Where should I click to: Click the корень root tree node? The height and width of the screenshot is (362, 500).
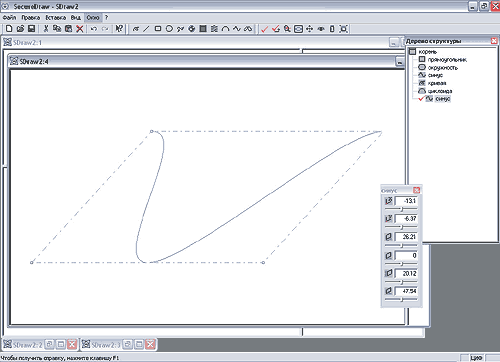(x=428, y=52)
